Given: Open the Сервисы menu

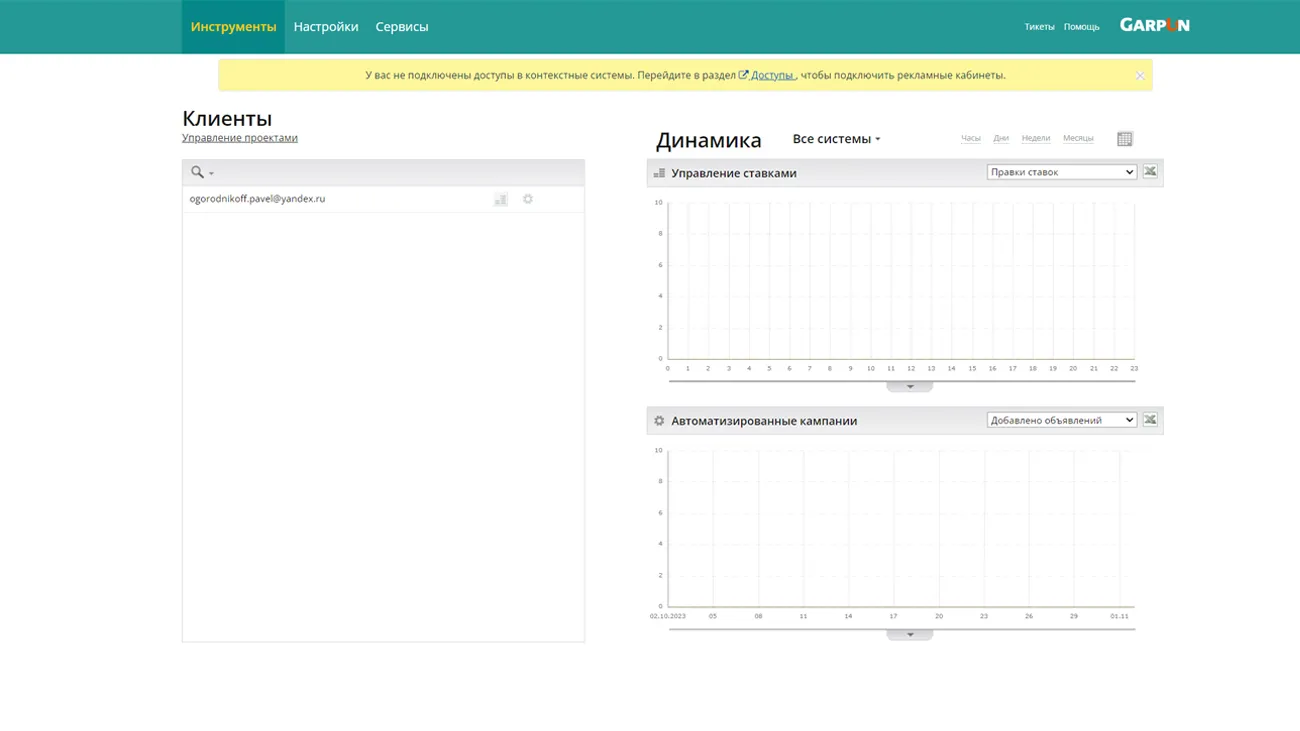Looking at the screenshot, I should (x=402, y=27).
